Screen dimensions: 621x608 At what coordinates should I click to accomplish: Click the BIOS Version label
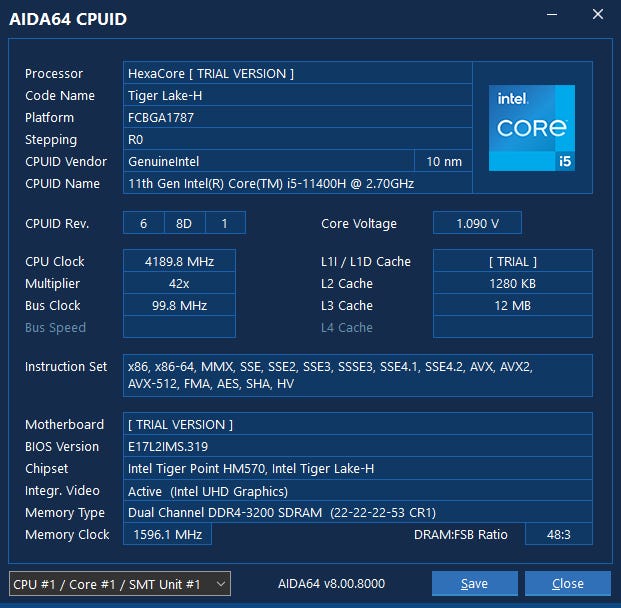[62, 446]
